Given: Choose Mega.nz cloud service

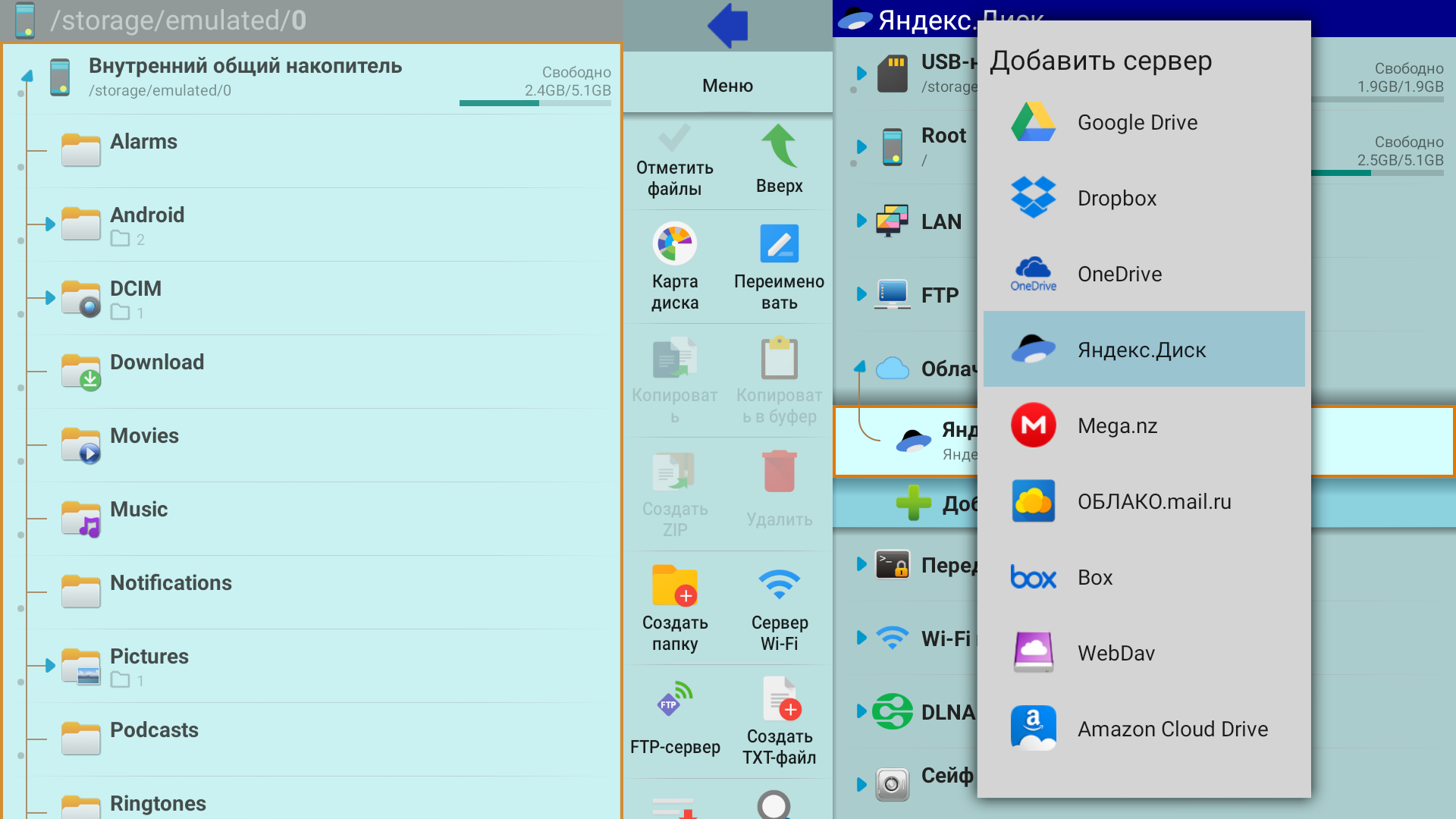Looking at the screenshot, I should coord(1144,425).
